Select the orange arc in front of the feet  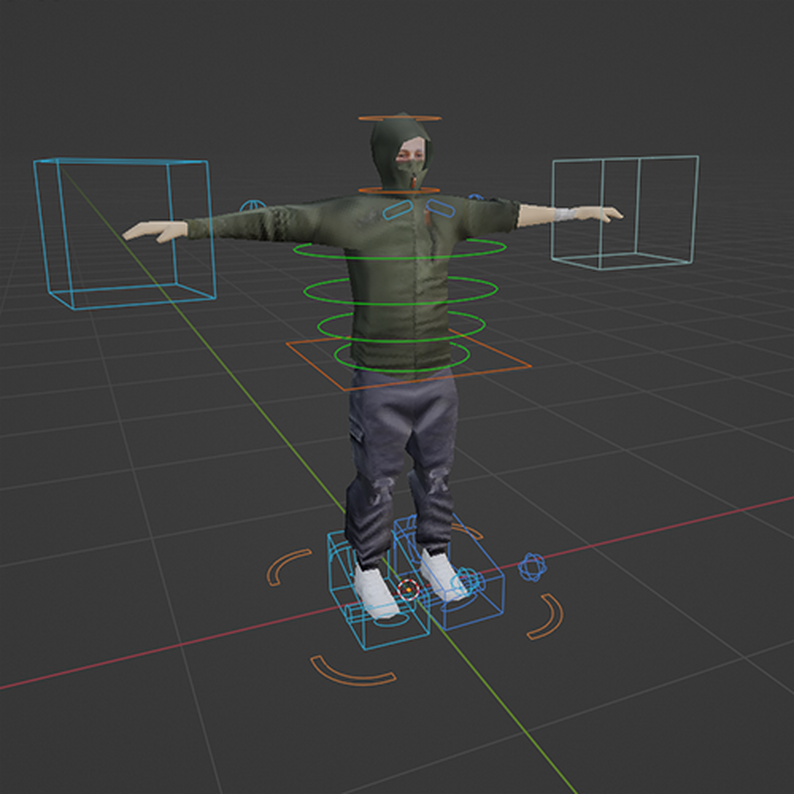pos(352,671)
